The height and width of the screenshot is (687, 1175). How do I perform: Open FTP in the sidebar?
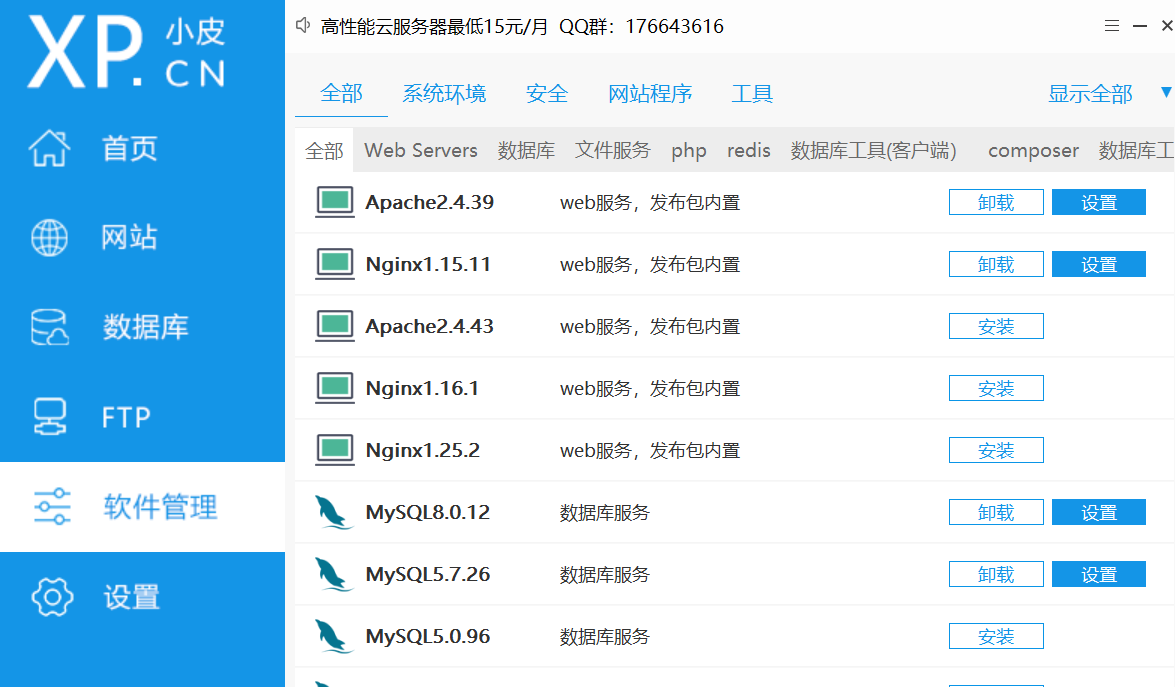coord(126,417)
